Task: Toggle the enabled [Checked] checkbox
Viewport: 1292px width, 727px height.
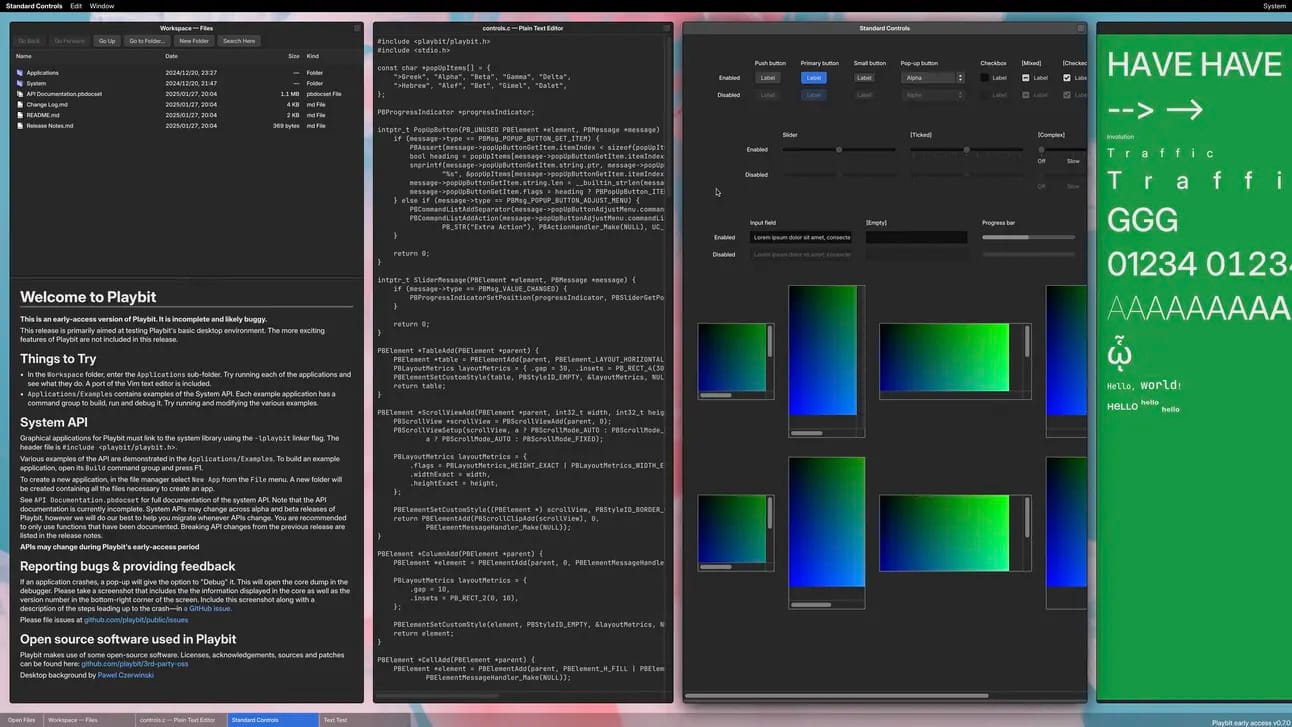Action: coord(1067,78)
